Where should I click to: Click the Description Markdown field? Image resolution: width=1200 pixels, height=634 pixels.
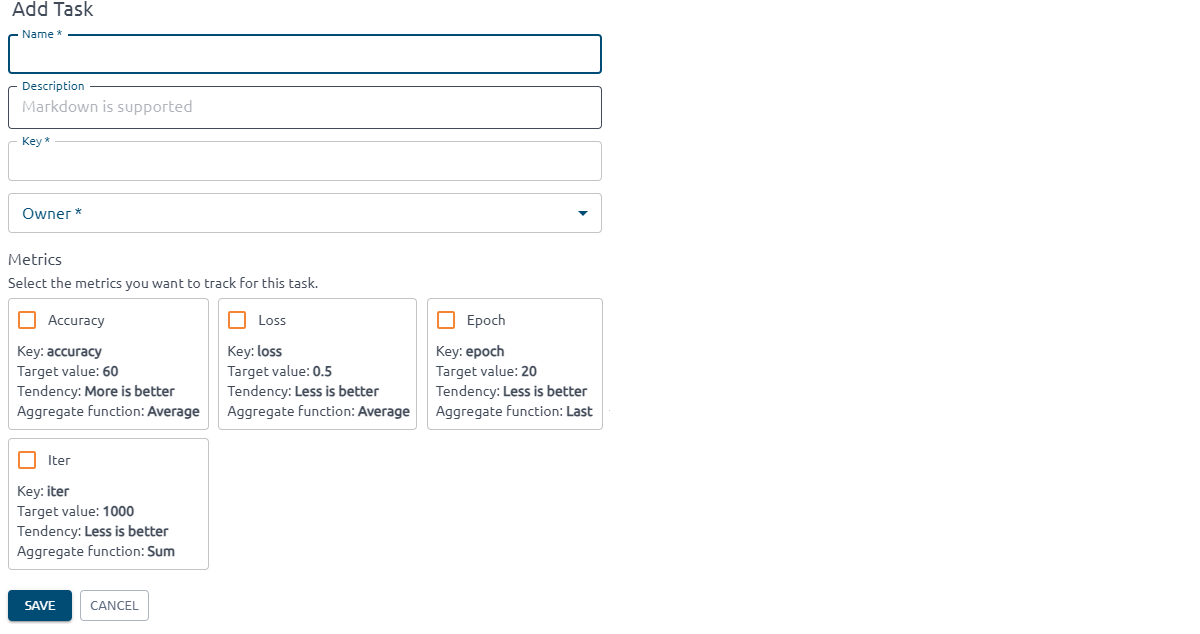(305, 107)
